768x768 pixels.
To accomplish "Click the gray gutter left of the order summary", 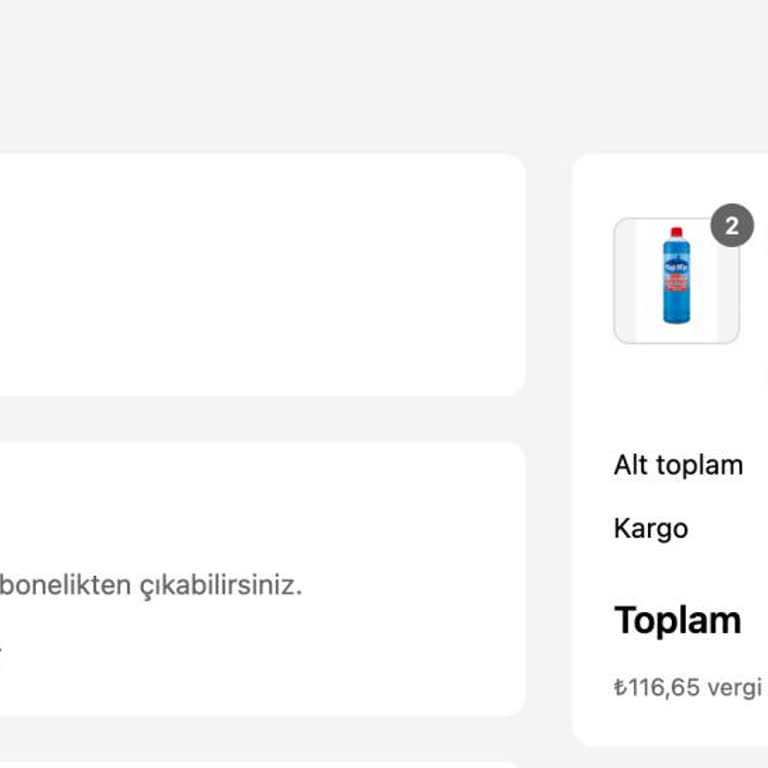I will 549,450.
